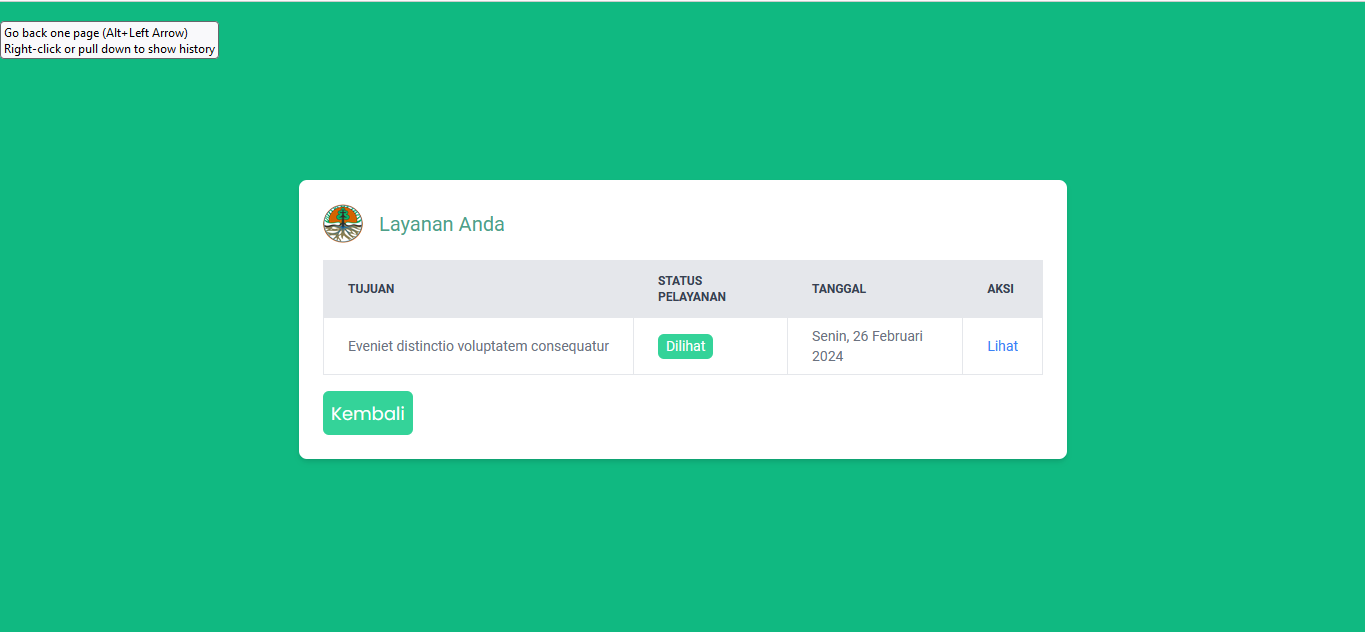Open the Lihat link in Aksi column
The width and height of the screenshot is (1365, 632).
(1002, 346)
